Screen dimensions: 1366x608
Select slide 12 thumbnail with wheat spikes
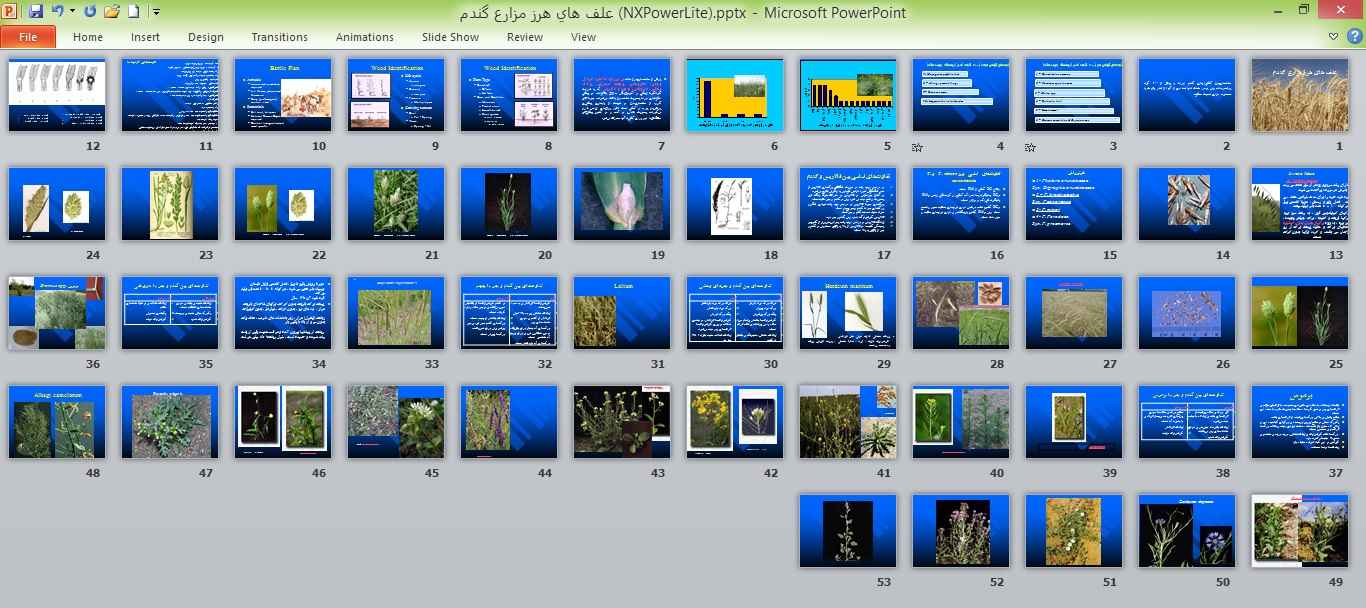[56, 95]
